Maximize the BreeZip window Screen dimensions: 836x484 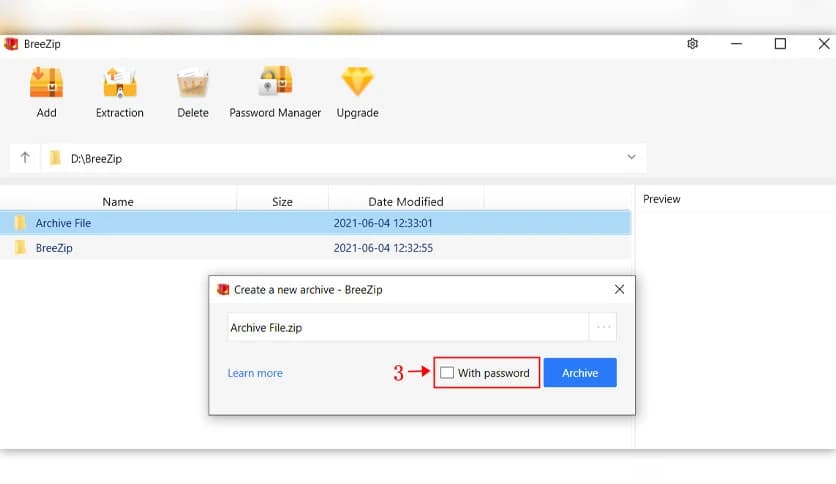click(x=780, y=44)
